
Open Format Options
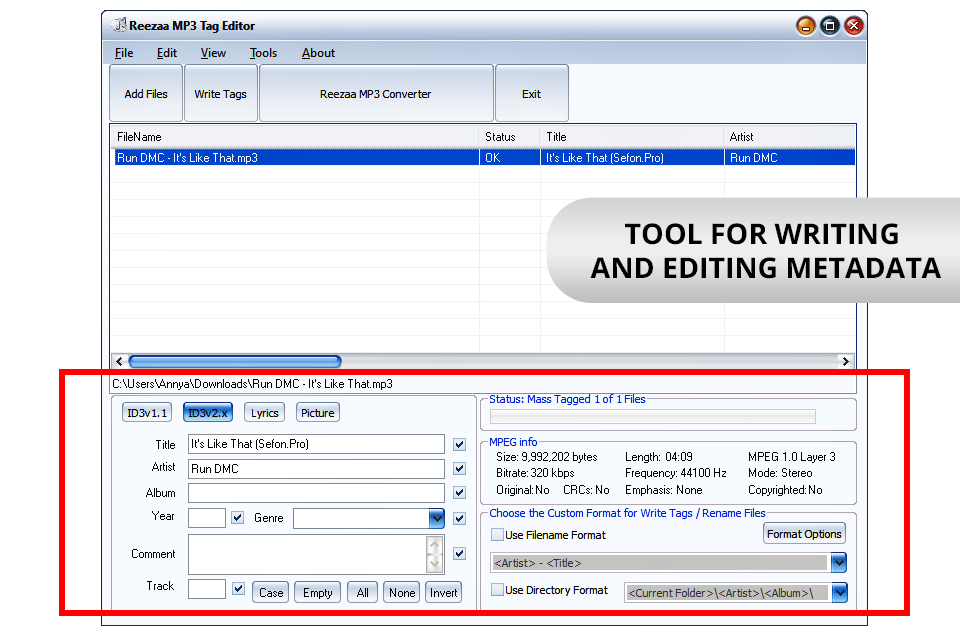click(804, 534)
